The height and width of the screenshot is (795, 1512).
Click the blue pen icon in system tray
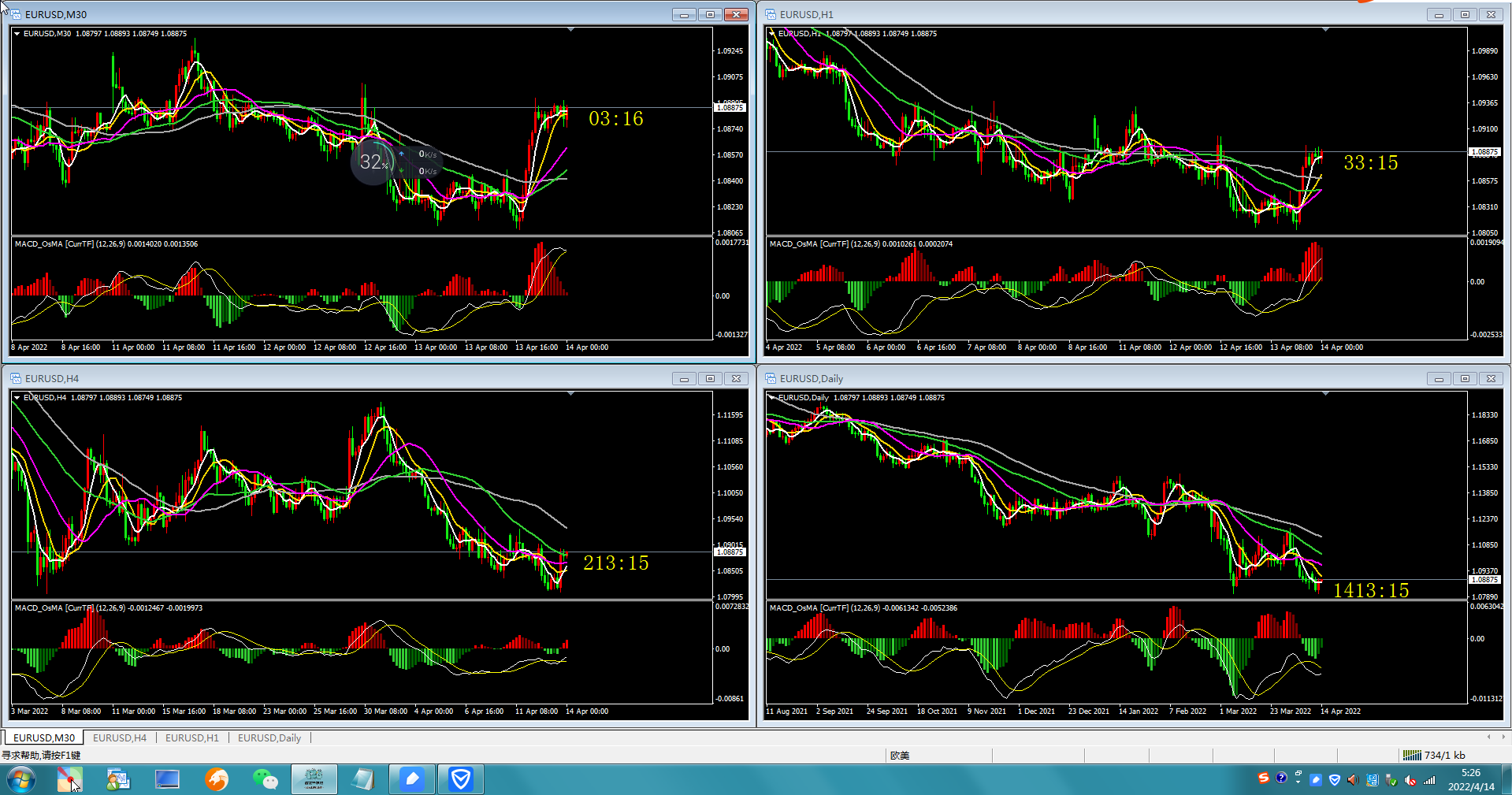click(x=1316, y=780)
